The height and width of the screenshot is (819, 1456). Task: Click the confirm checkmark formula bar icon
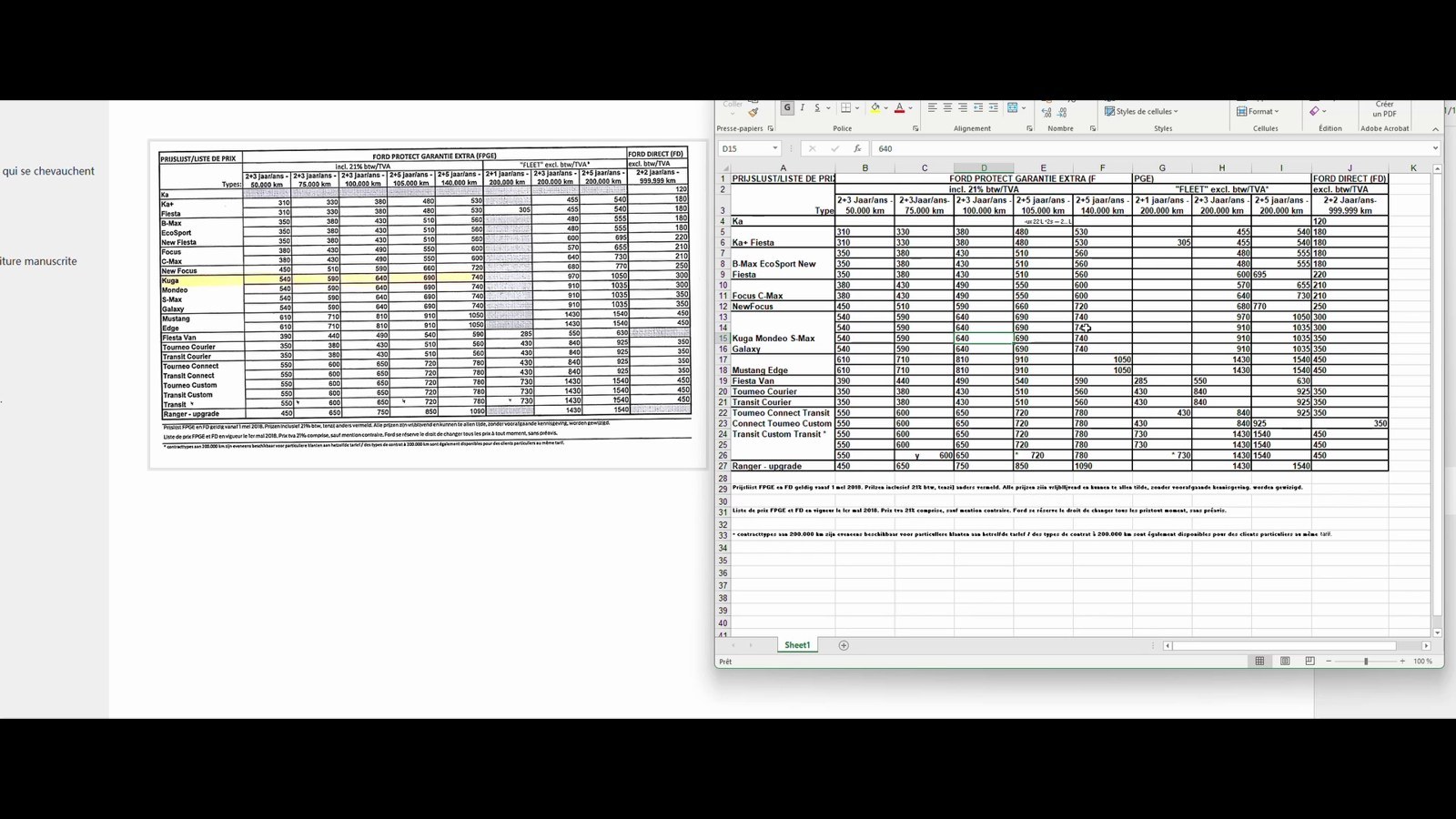(834, 148)
